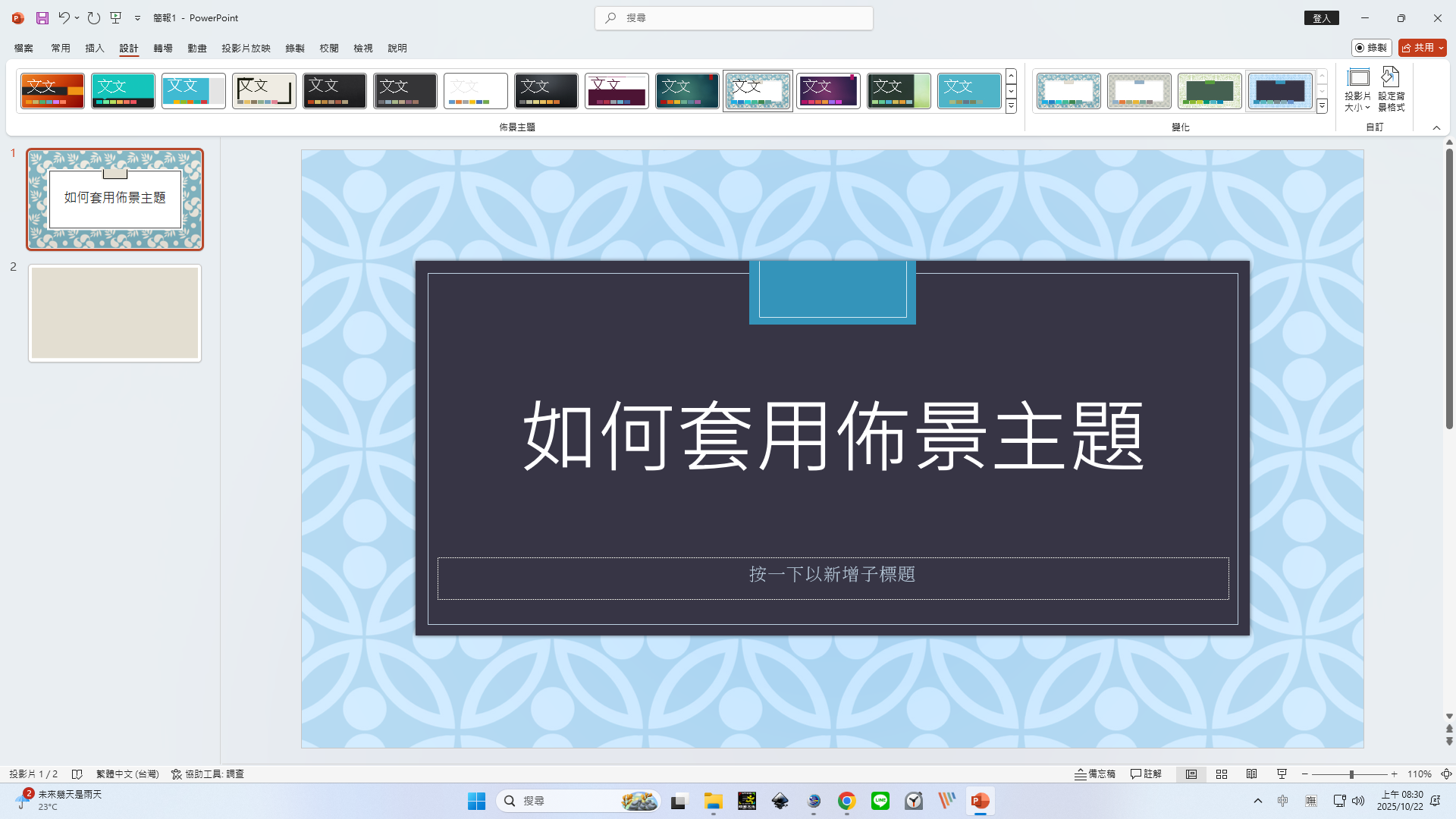Image resolution: width=1456 pixels, height=819 pixels.
Task: Click the Redo icon in quick access
Action: (93, 17)
